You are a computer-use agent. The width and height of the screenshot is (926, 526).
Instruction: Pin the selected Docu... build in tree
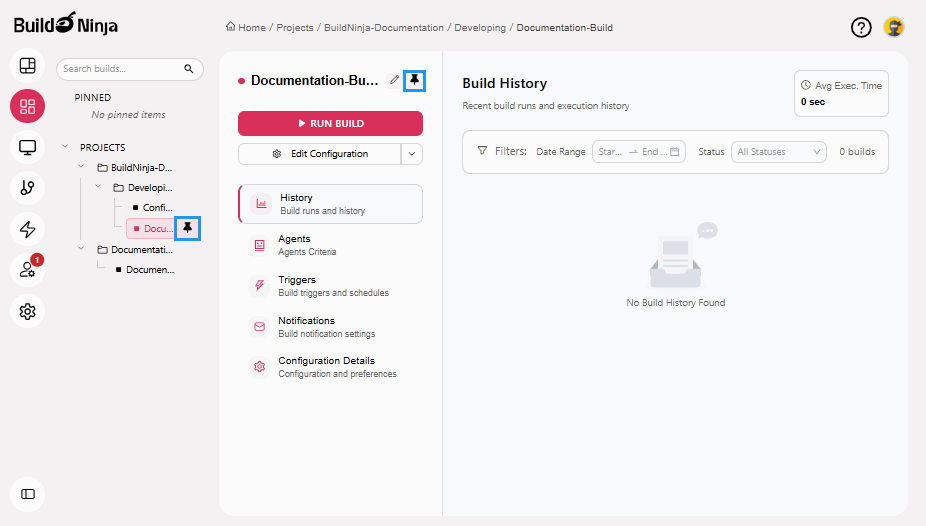[x=187, y=228]
